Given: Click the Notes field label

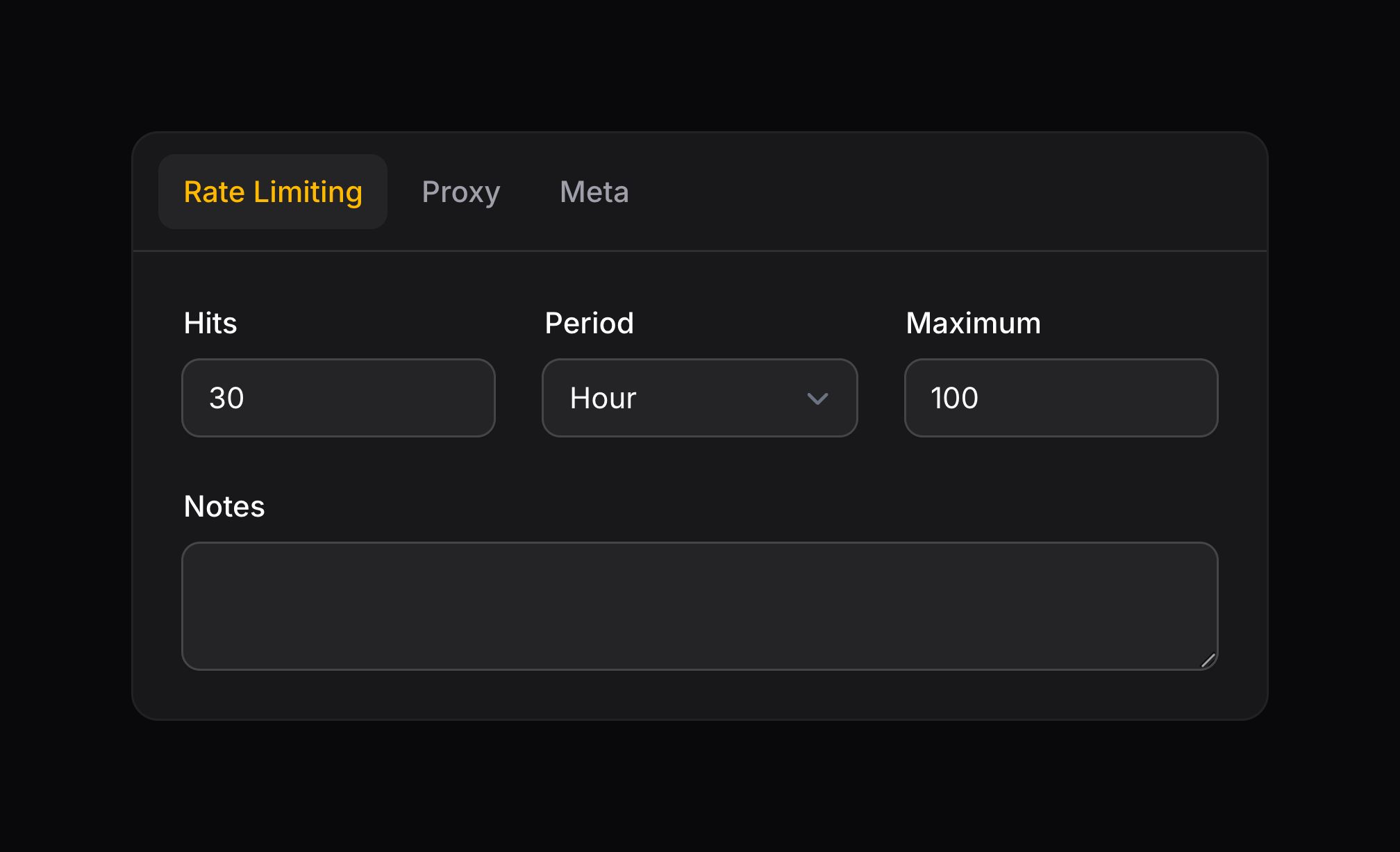Looking at the screenshot, I should click(224, 506).
